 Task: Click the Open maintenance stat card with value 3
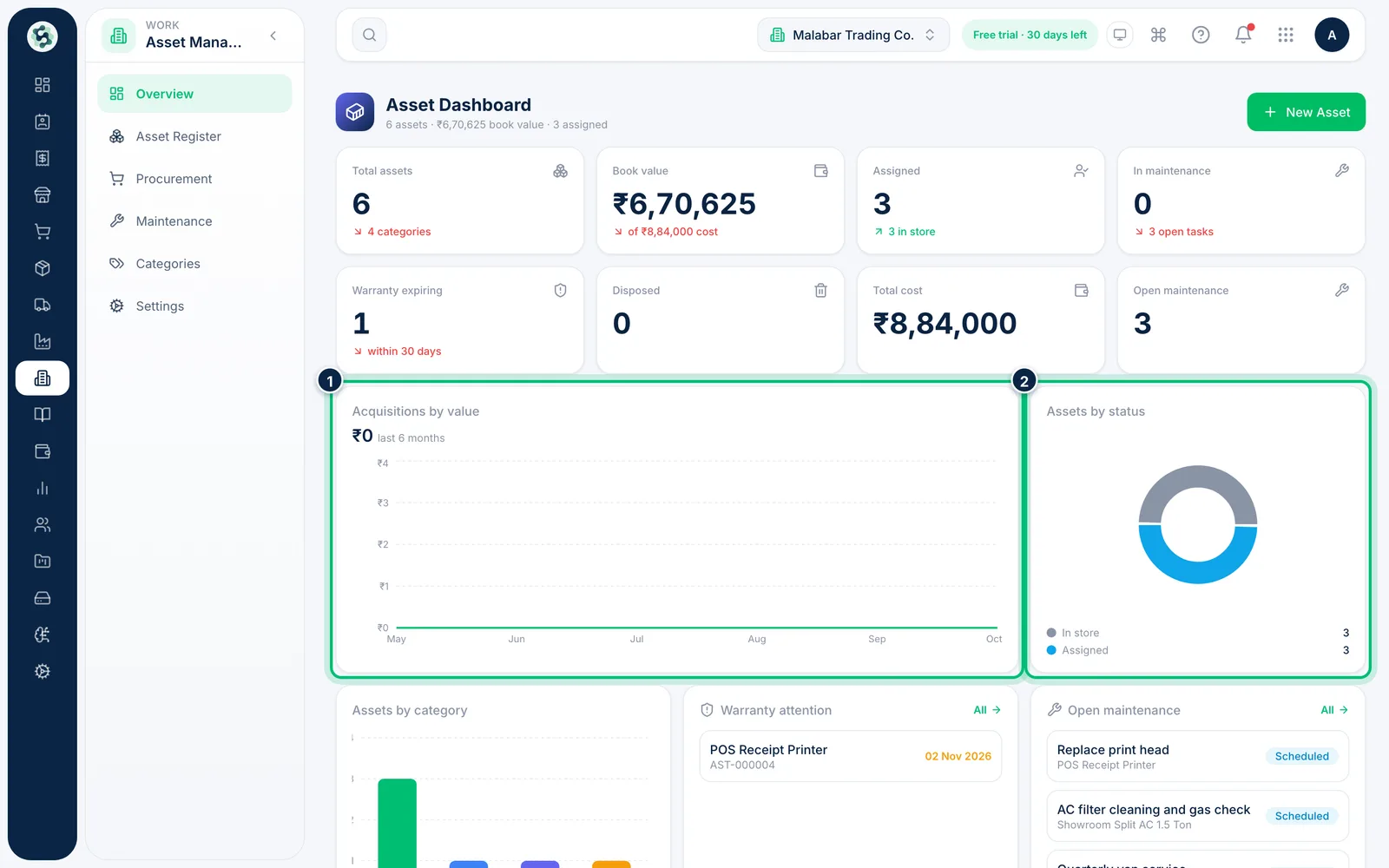coord(1241,320)
